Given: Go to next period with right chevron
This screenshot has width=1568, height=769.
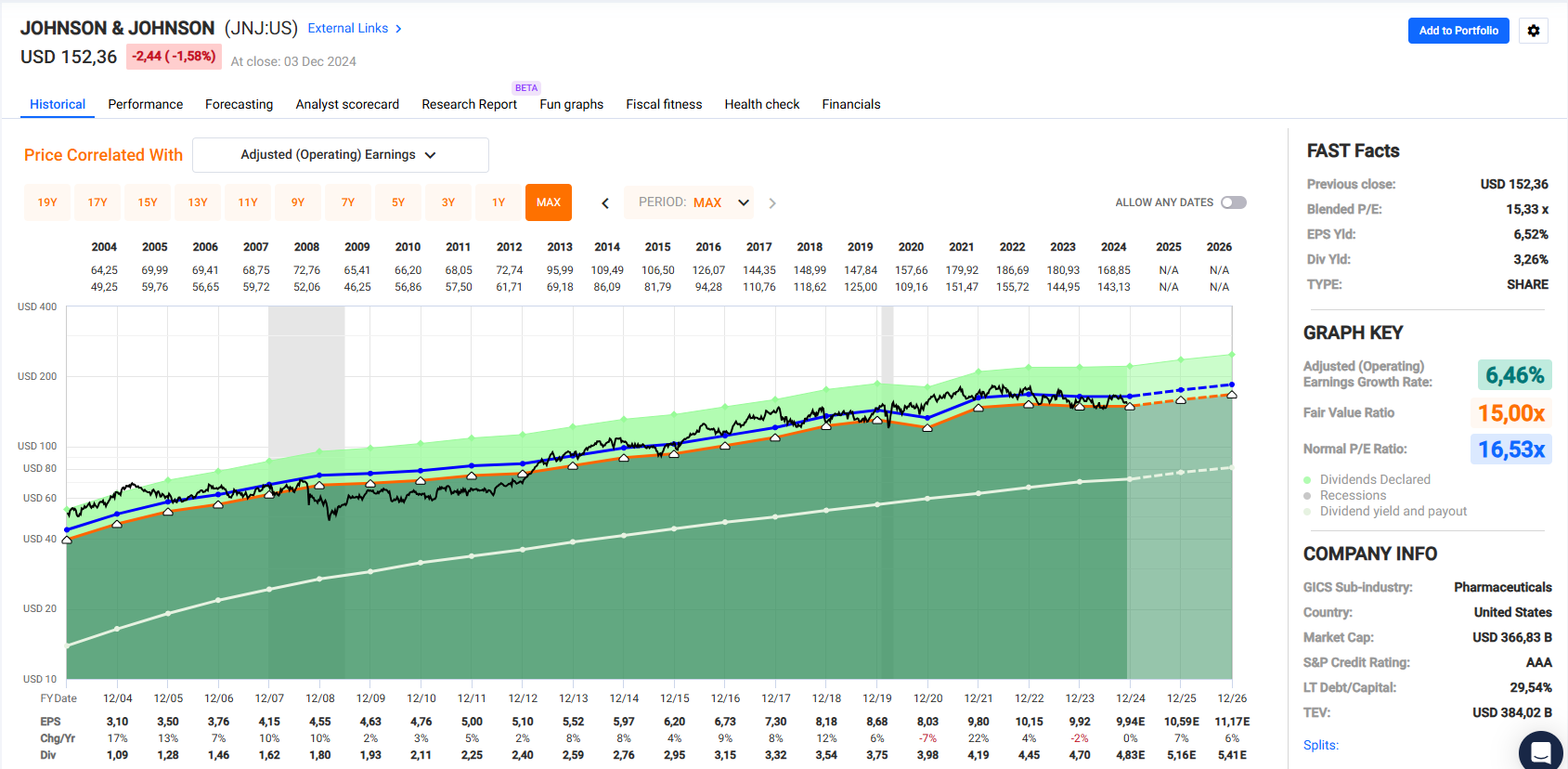Looking at the screenshot, I should pyautogui.click(x=772, y=202).
